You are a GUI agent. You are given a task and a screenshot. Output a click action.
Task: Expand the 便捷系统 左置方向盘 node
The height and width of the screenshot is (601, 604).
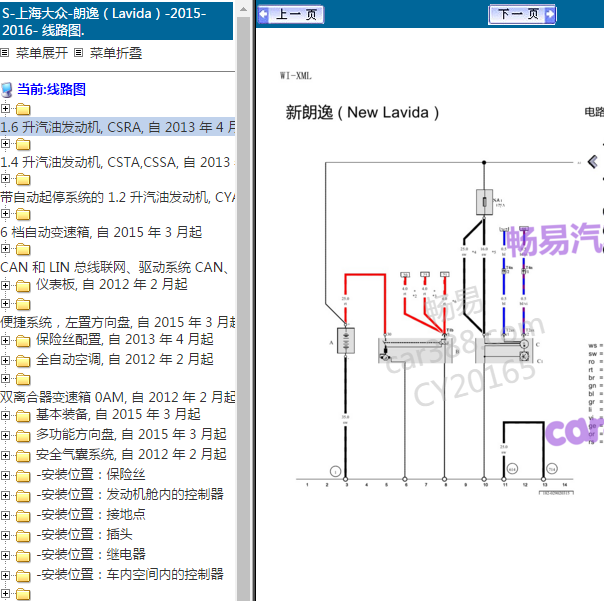pos(5,304)
